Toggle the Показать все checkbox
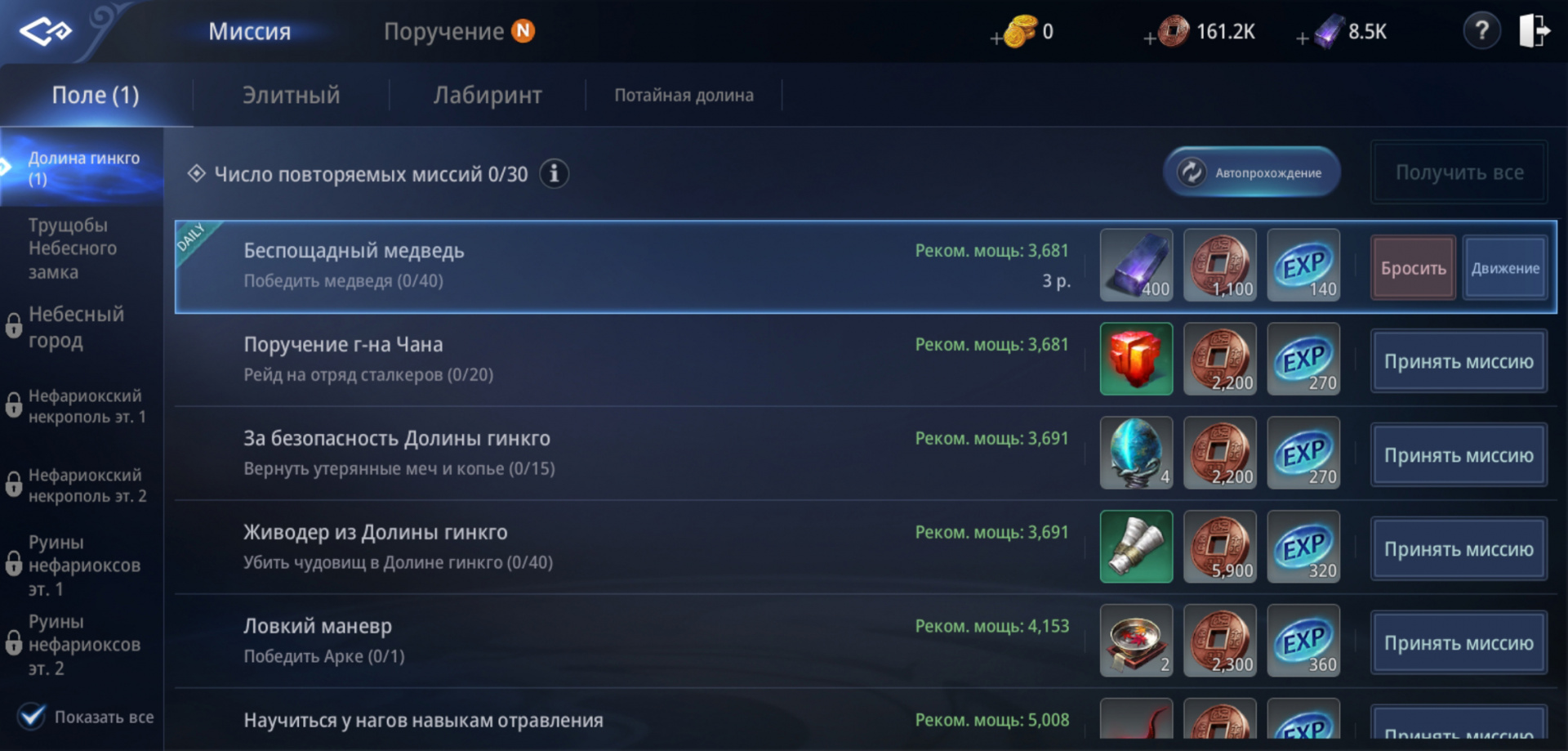Screen dimensions: 1568x751 pyautogui.click(x=32, y=717)
